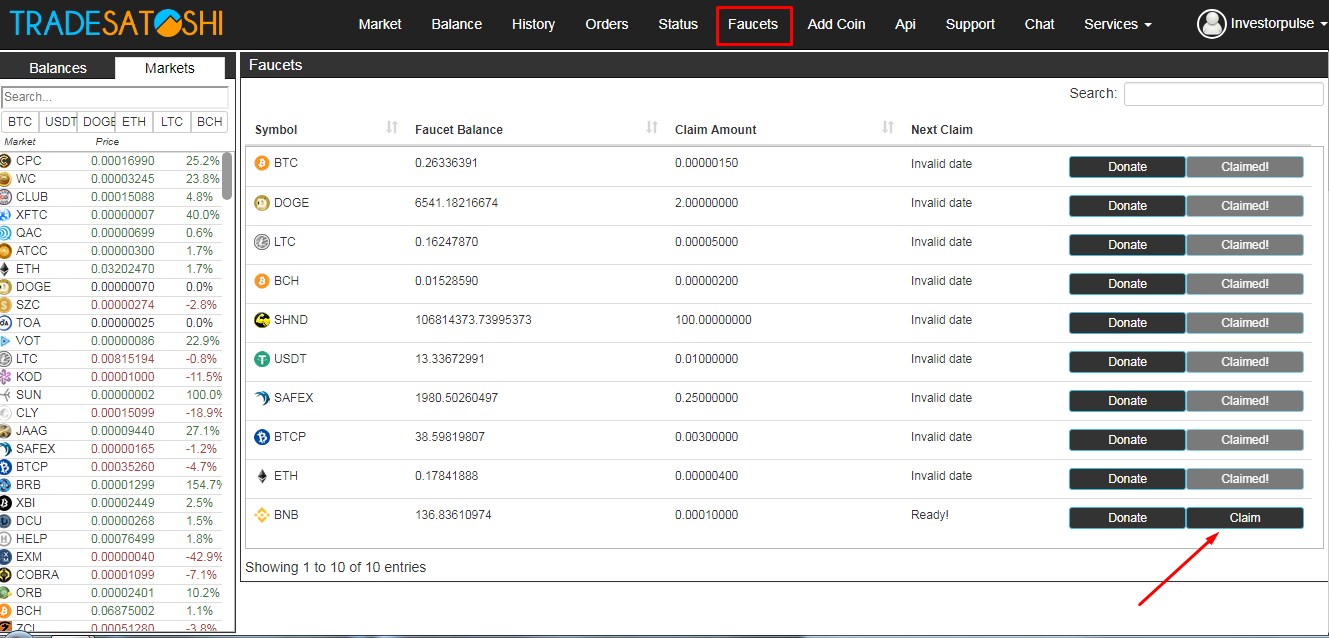Sort by Faucet Balance column arrows
This screenshot has height=638, width=1329.
click(x=652, y=128)
